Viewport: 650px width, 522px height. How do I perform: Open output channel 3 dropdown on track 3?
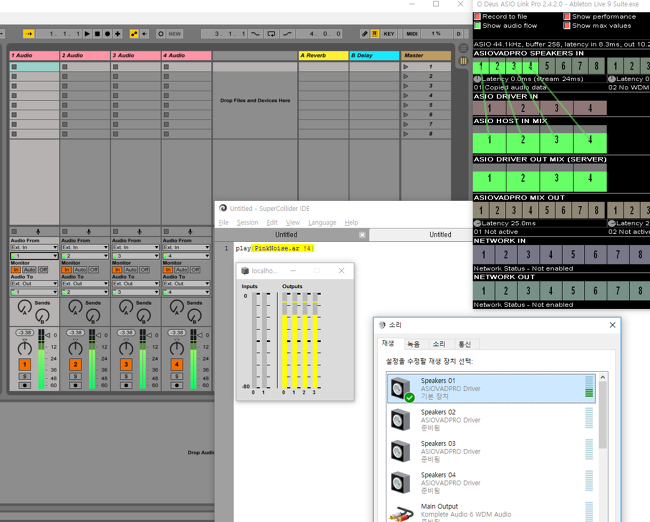(136, 292)
